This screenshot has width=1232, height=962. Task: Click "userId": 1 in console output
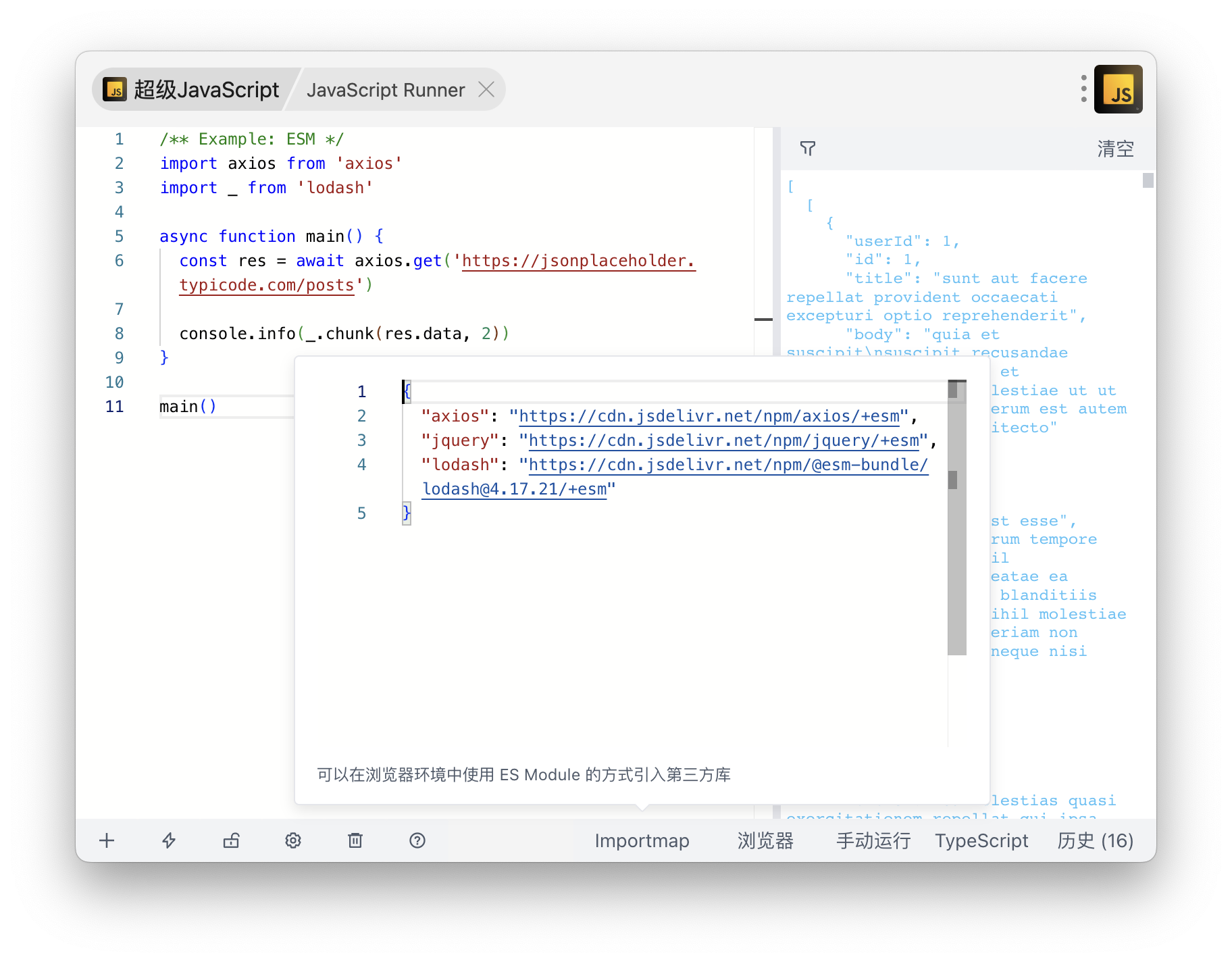[x=902, y=241]
